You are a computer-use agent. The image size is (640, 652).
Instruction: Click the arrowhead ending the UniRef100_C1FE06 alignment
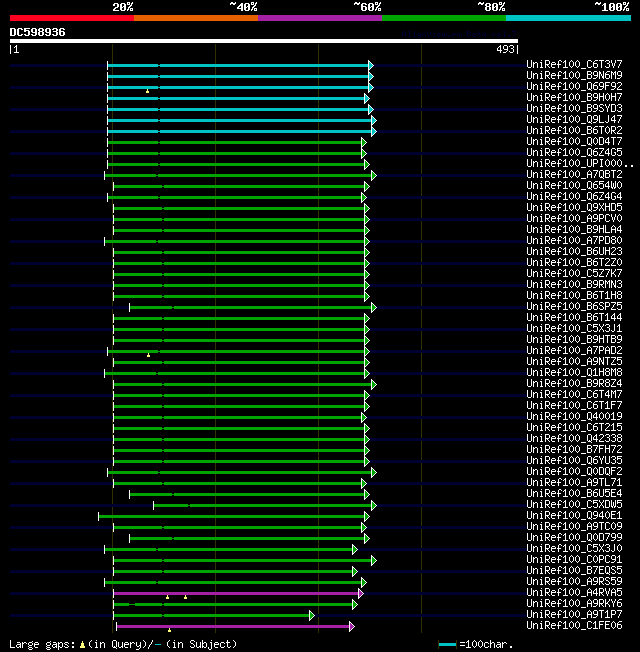(352, 626)
